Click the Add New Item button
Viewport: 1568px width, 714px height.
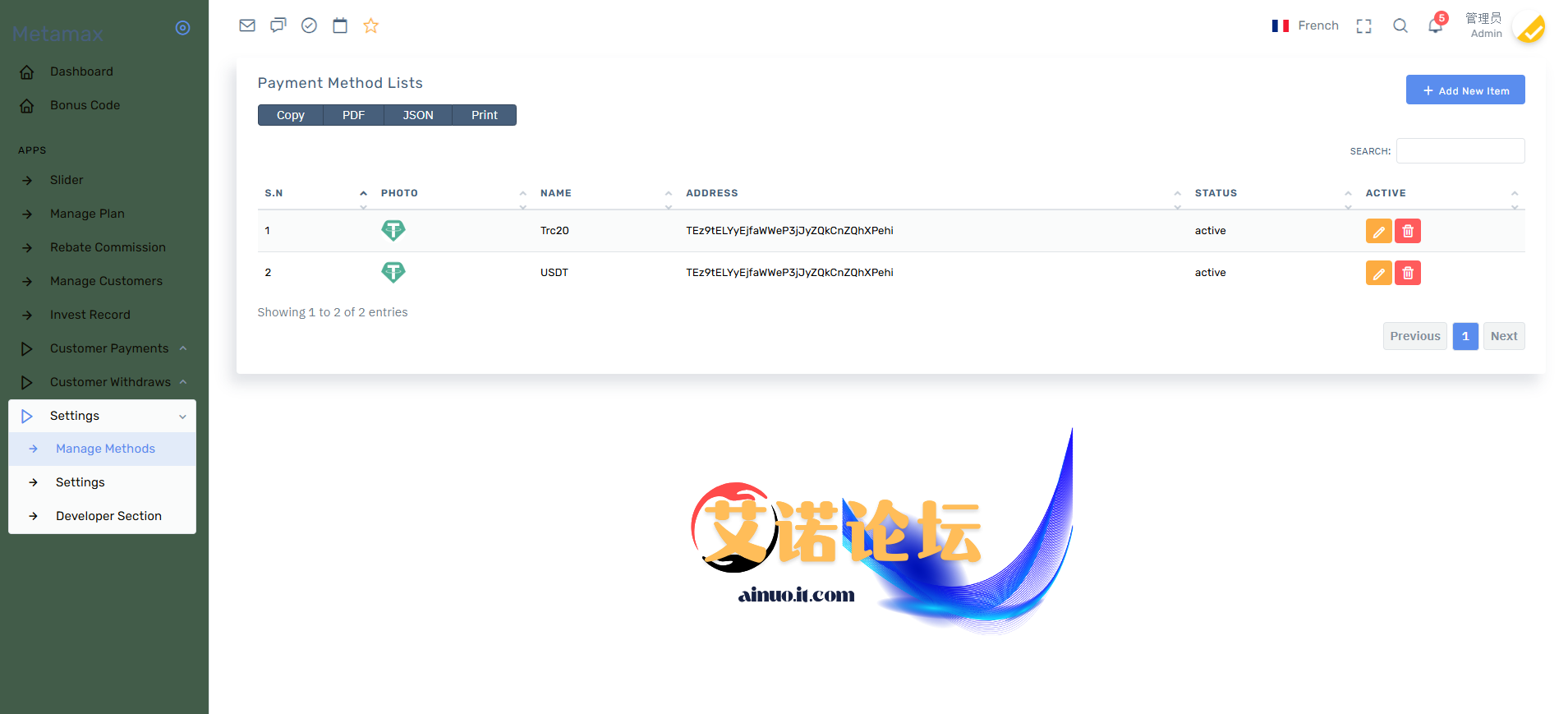[x=1465, y=90]
